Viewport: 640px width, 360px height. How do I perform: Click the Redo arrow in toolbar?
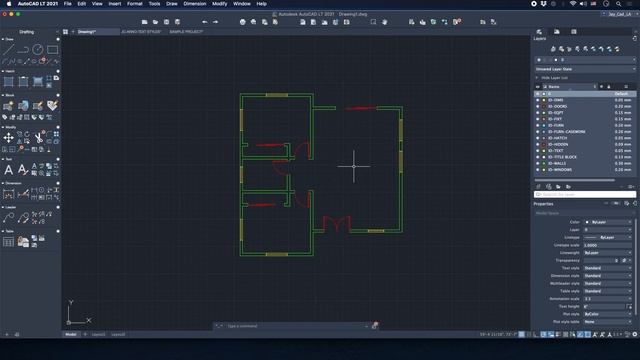216,22
